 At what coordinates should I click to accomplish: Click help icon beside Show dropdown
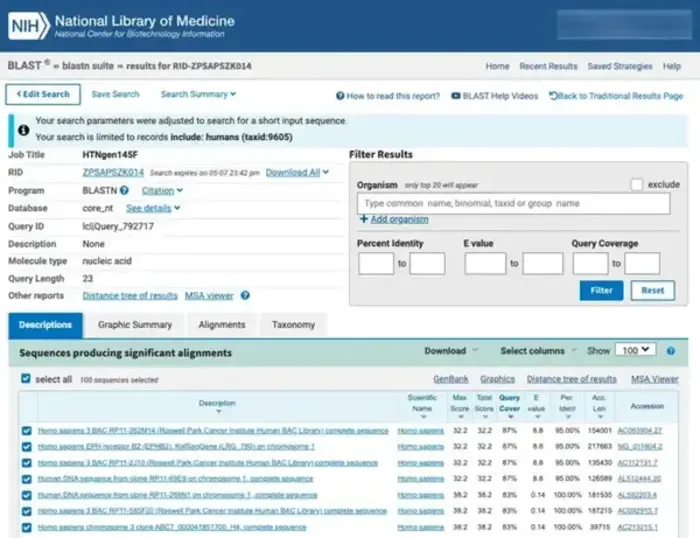pyautogui.click(x=671, y=351)
